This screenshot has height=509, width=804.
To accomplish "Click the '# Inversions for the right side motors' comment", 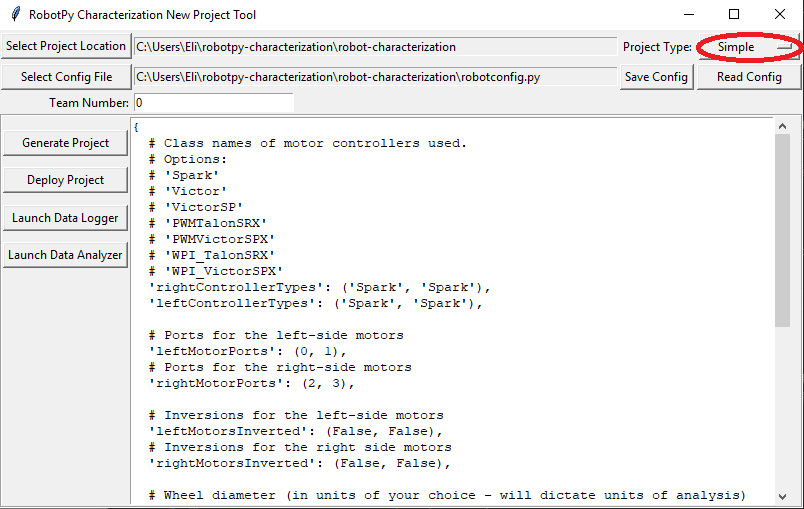I will pyautogui.click(x=300, y=447).
